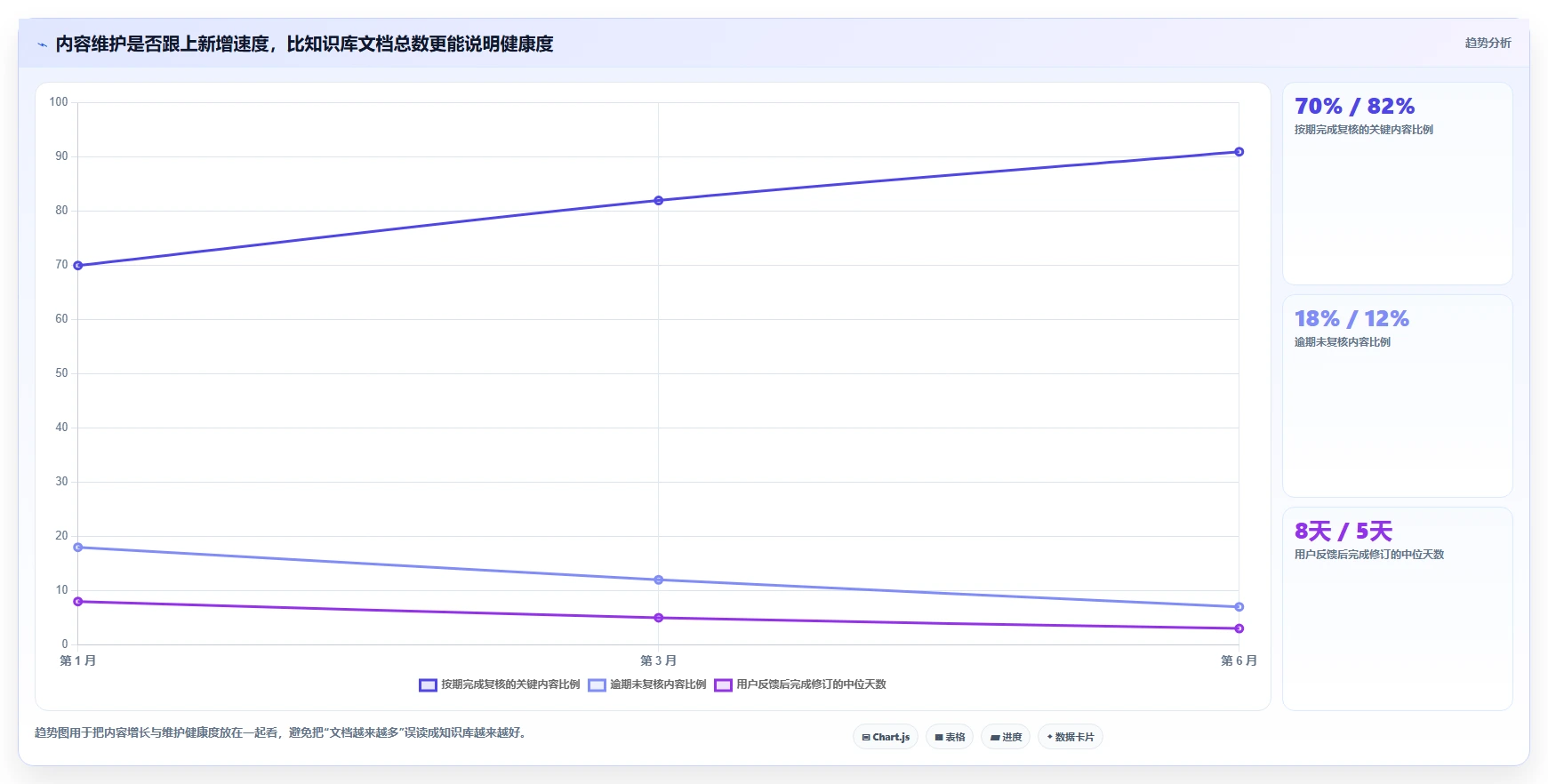Click the small trend icon beside the title

click(42, 44)
